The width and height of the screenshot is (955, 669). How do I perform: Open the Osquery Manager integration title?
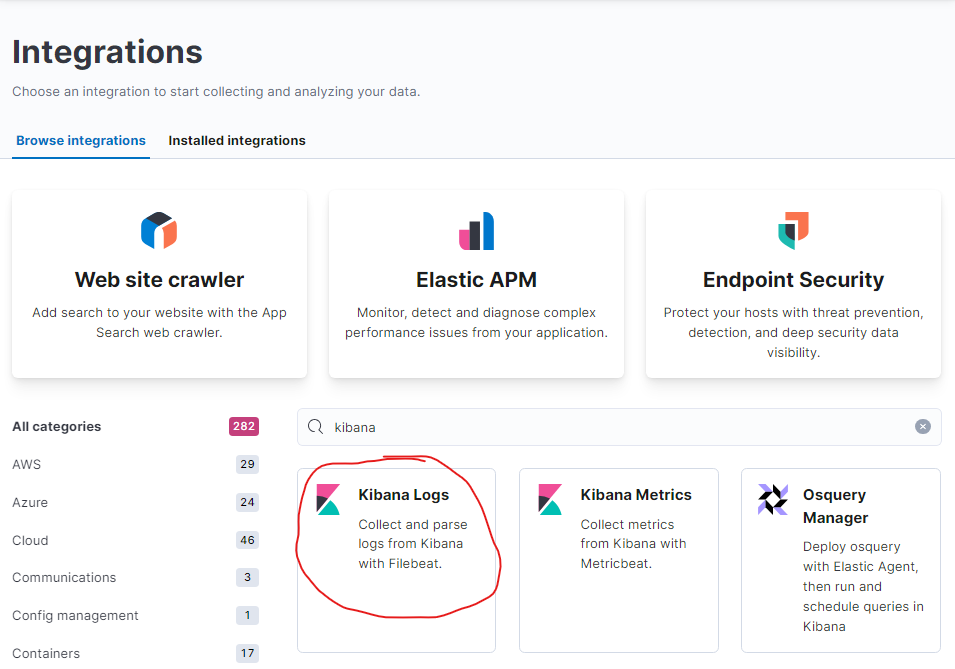coord(835,506)
